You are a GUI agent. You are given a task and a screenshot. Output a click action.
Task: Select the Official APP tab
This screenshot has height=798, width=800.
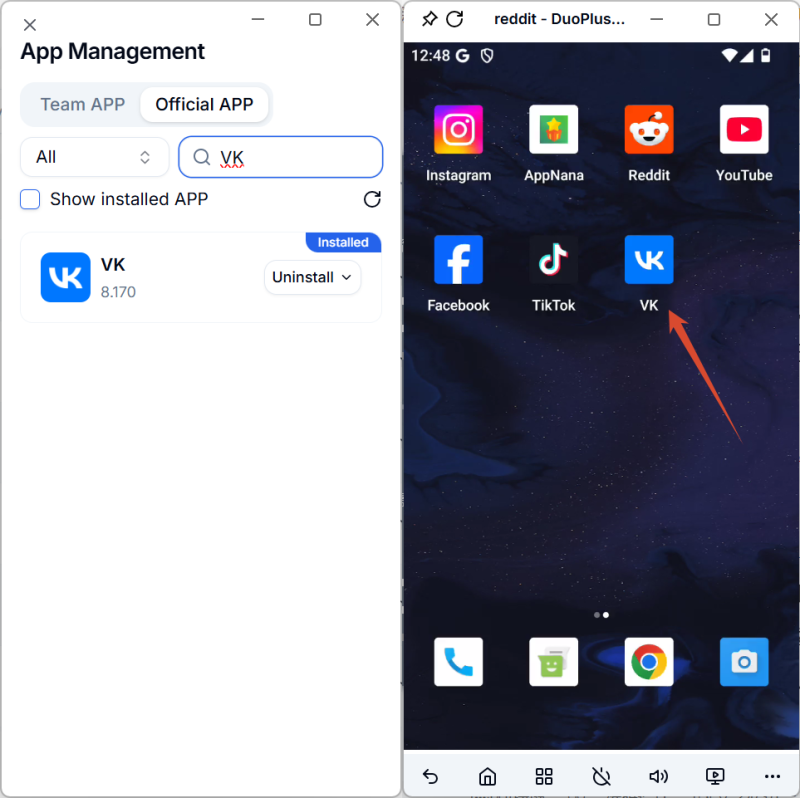pos(204,104)
